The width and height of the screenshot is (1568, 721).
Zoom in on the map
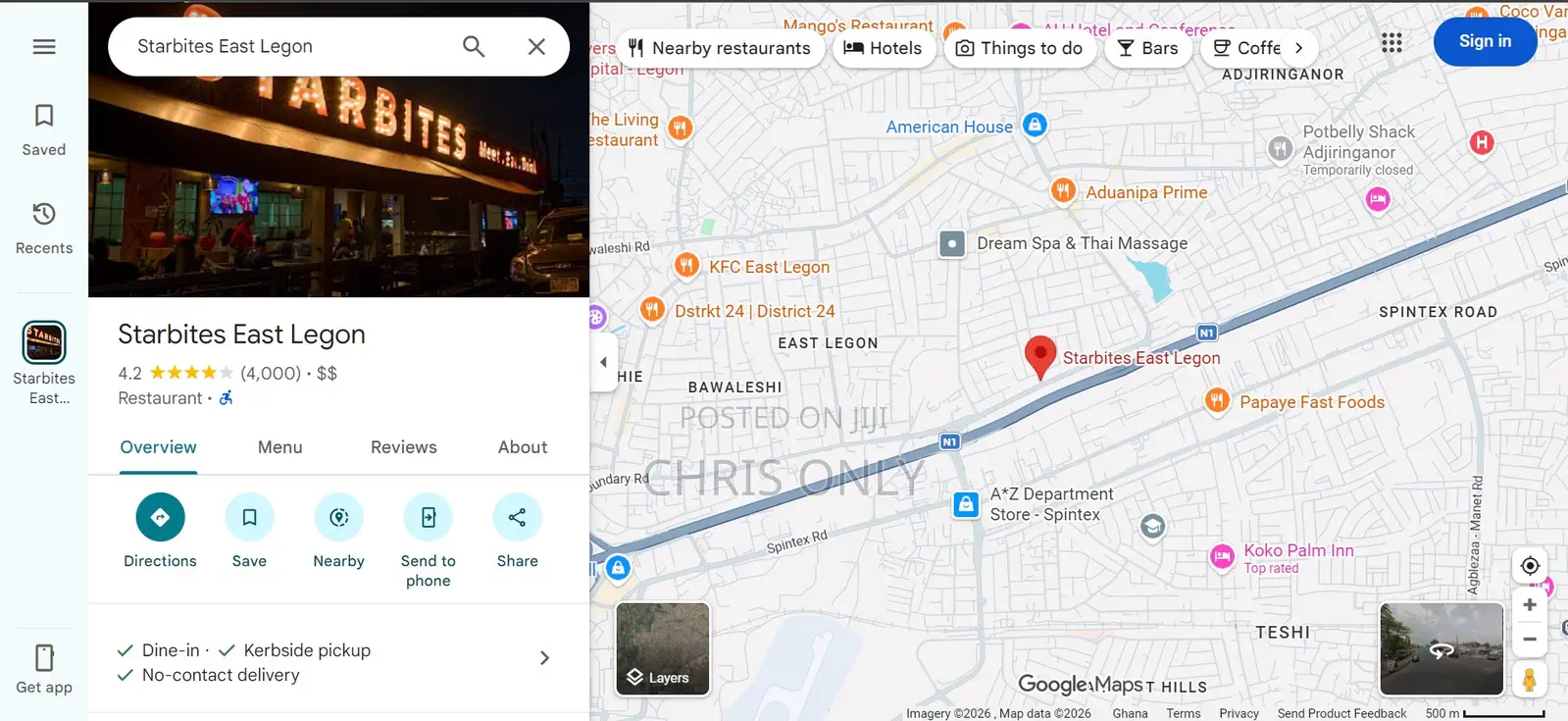pyautogui.click(x=1530, y=605)
